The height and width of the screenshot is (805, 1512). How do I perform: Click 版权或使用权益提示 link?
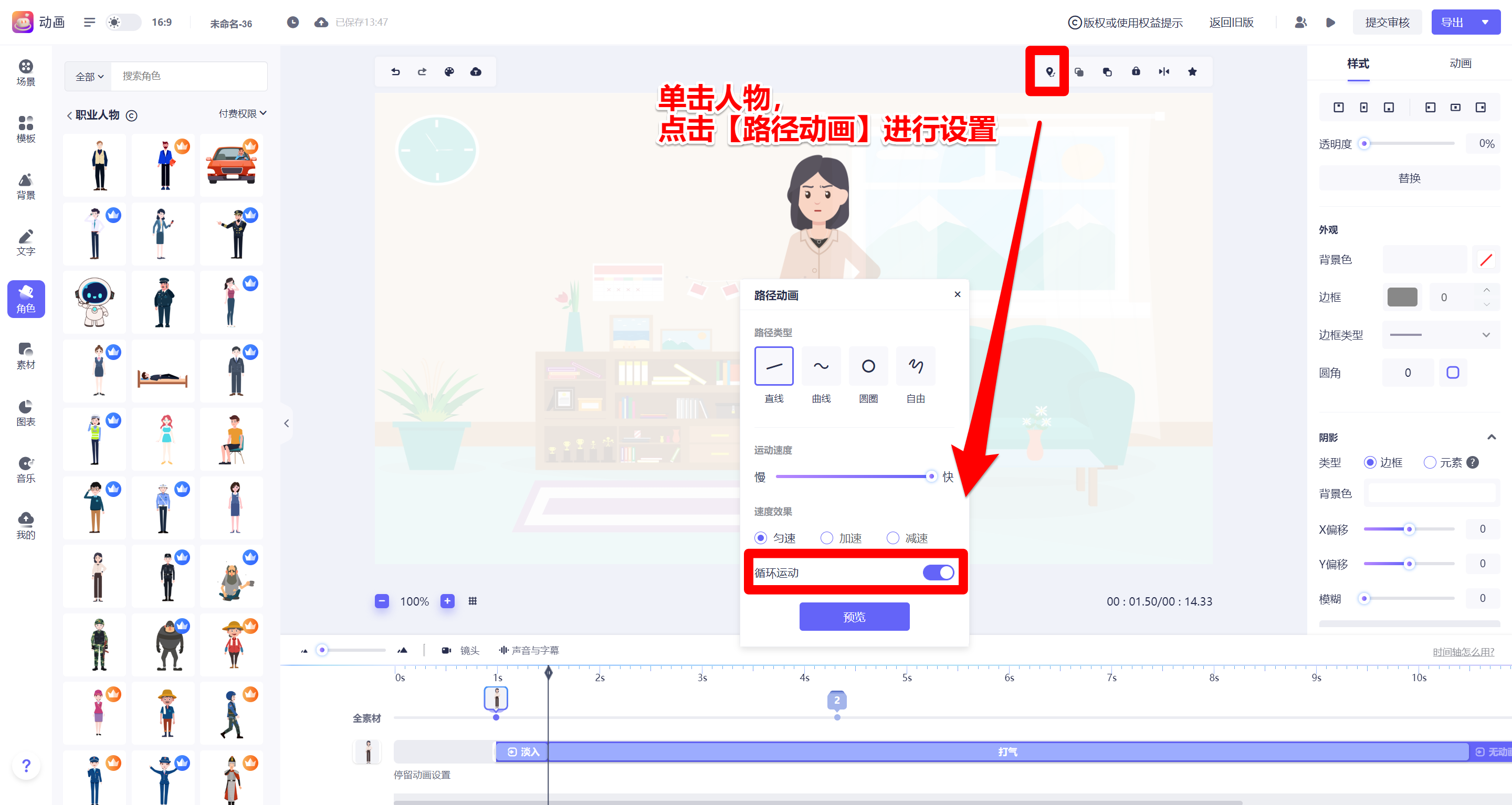point(1125,22)
